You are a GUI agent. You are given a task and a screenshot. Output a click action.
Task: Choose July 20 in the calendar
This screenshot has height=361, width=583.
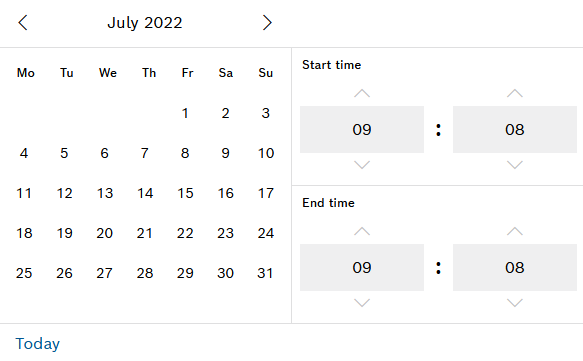click(104, 233)
